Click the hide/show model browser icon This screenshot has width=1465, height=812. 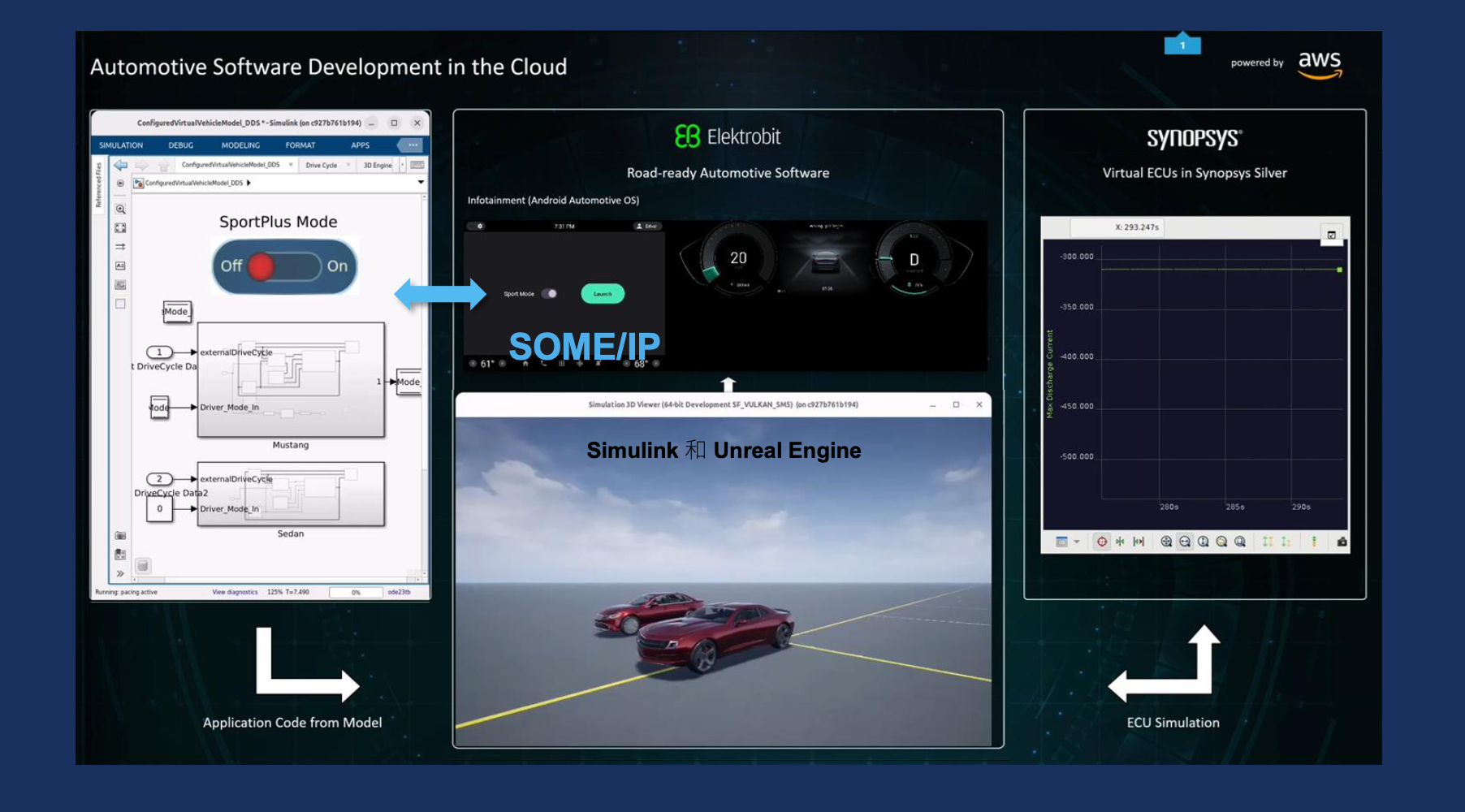[x=120, y=184]
